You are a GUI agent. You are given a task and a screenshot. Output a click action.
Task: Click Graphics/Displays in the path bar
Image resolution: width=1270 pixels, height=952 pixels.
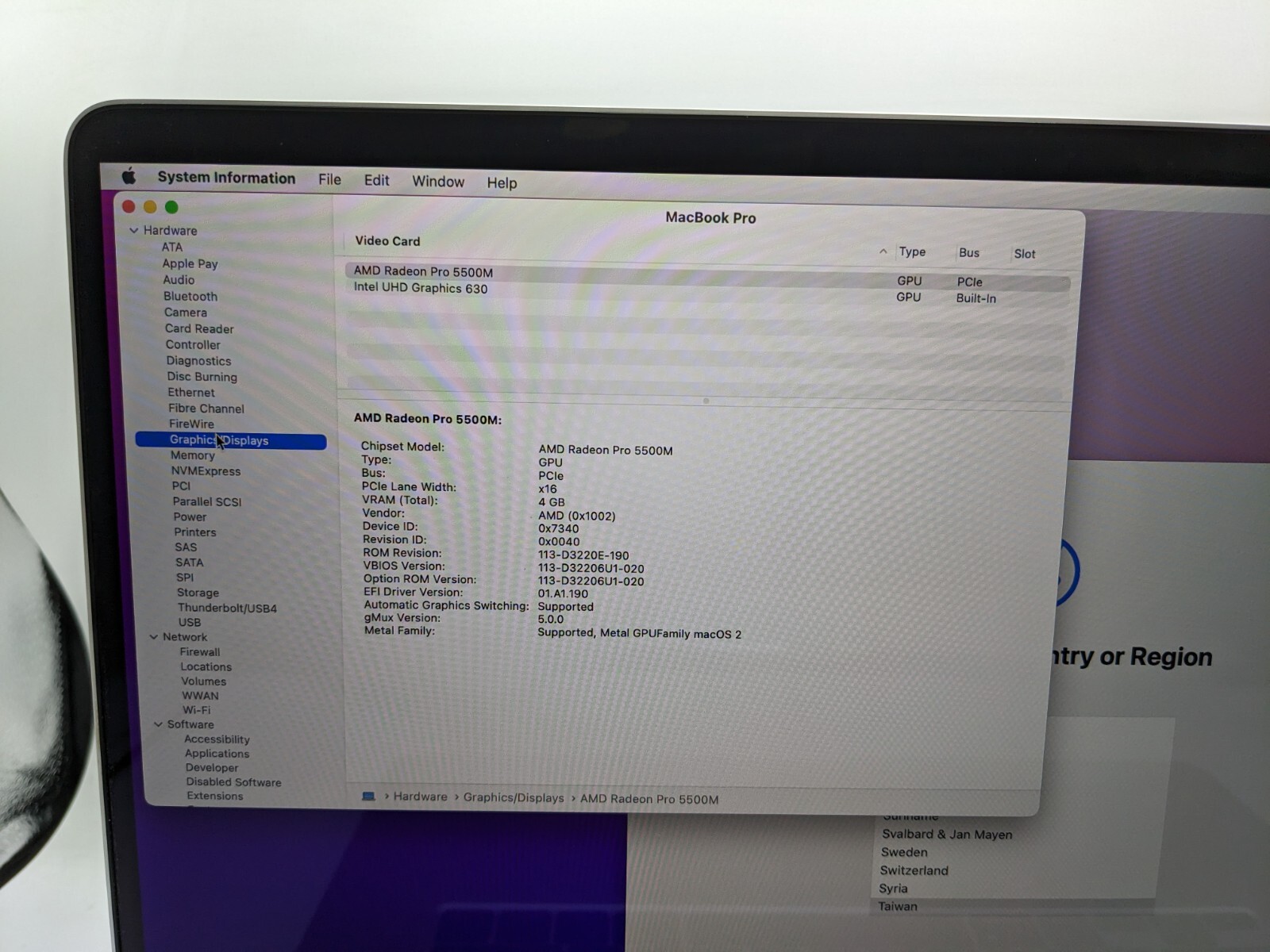514,798
